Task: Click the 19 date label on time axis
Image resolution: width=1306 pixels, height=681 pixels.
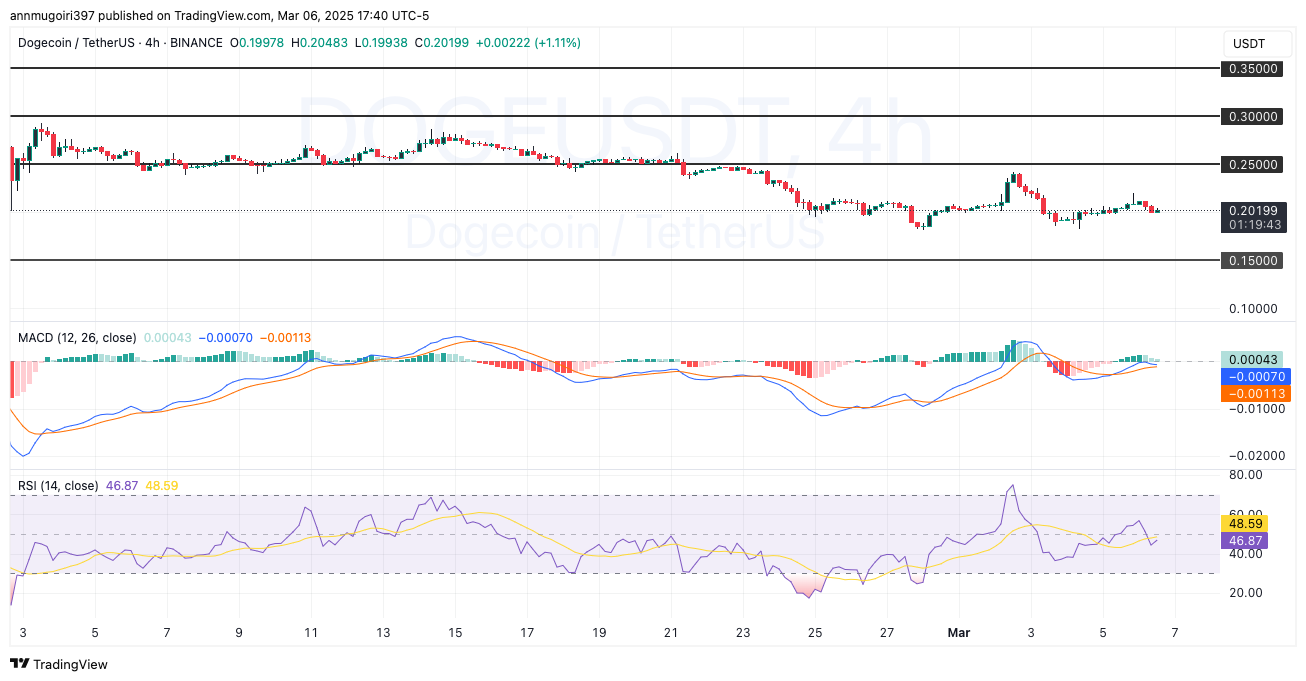Action: pyautogui.click(x=599, y=632)
